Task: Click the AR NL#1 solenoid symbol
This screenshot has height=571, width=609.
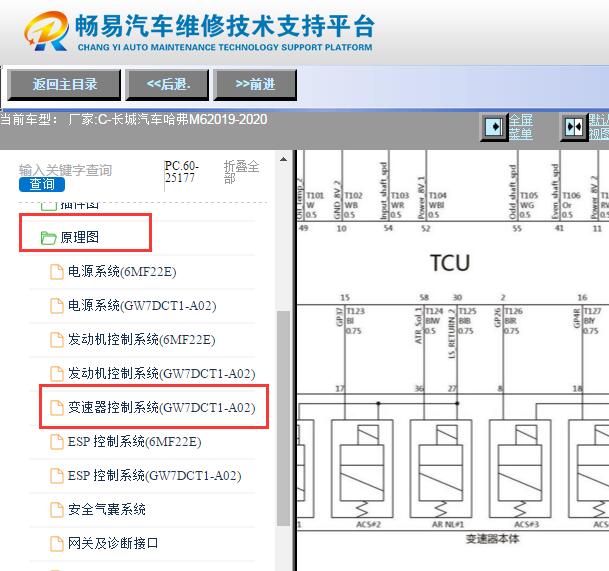Action: [x=441, y=469]
